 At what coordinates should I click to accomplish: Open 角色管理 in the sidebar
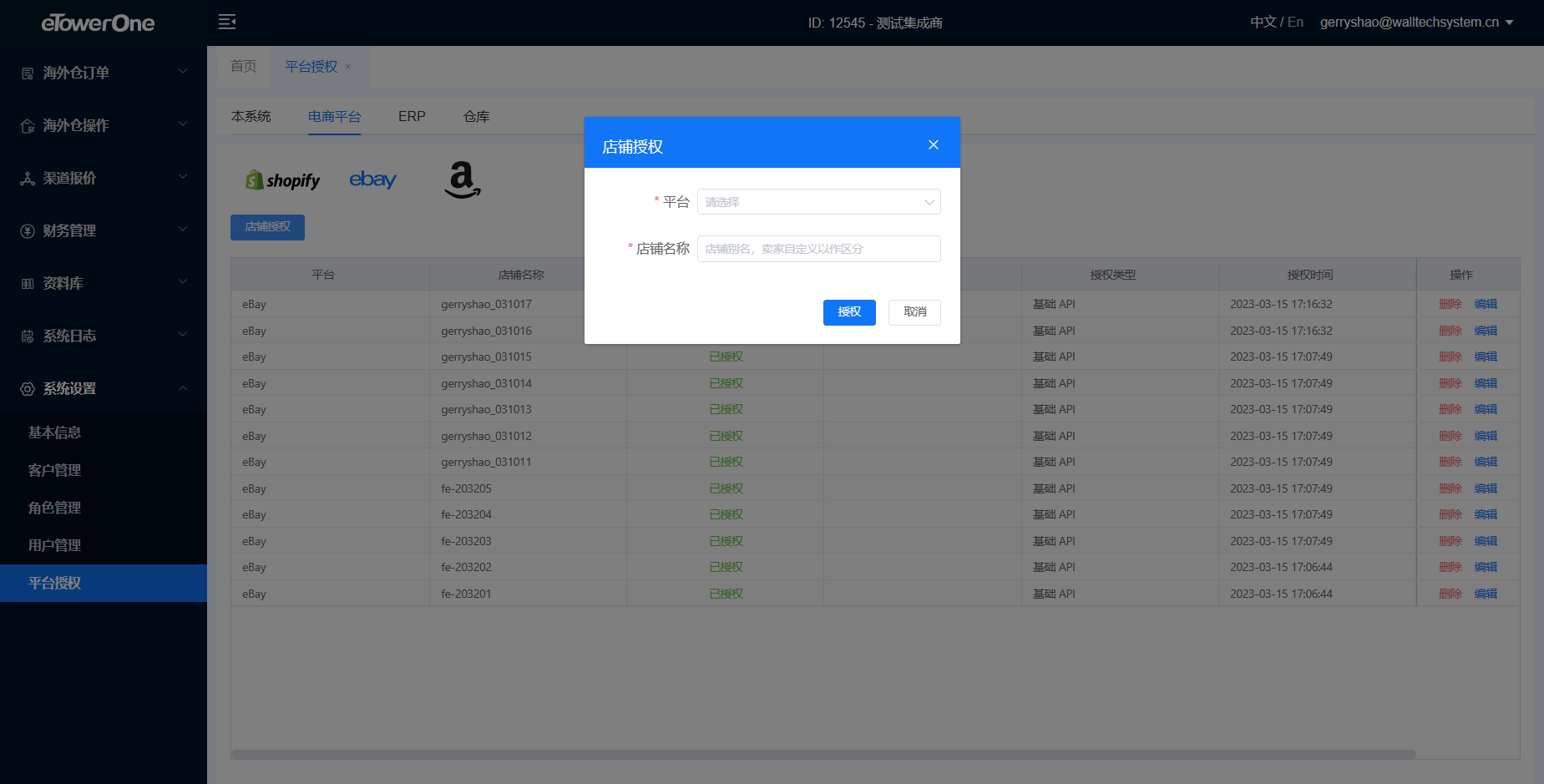[55, 508]
